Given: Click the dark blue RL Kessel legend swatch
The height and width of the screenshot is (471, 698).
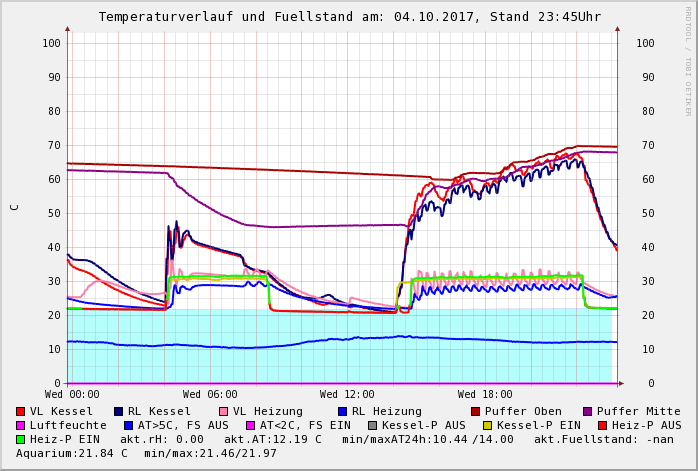Looking at the screenshot, I should point(118,411).
